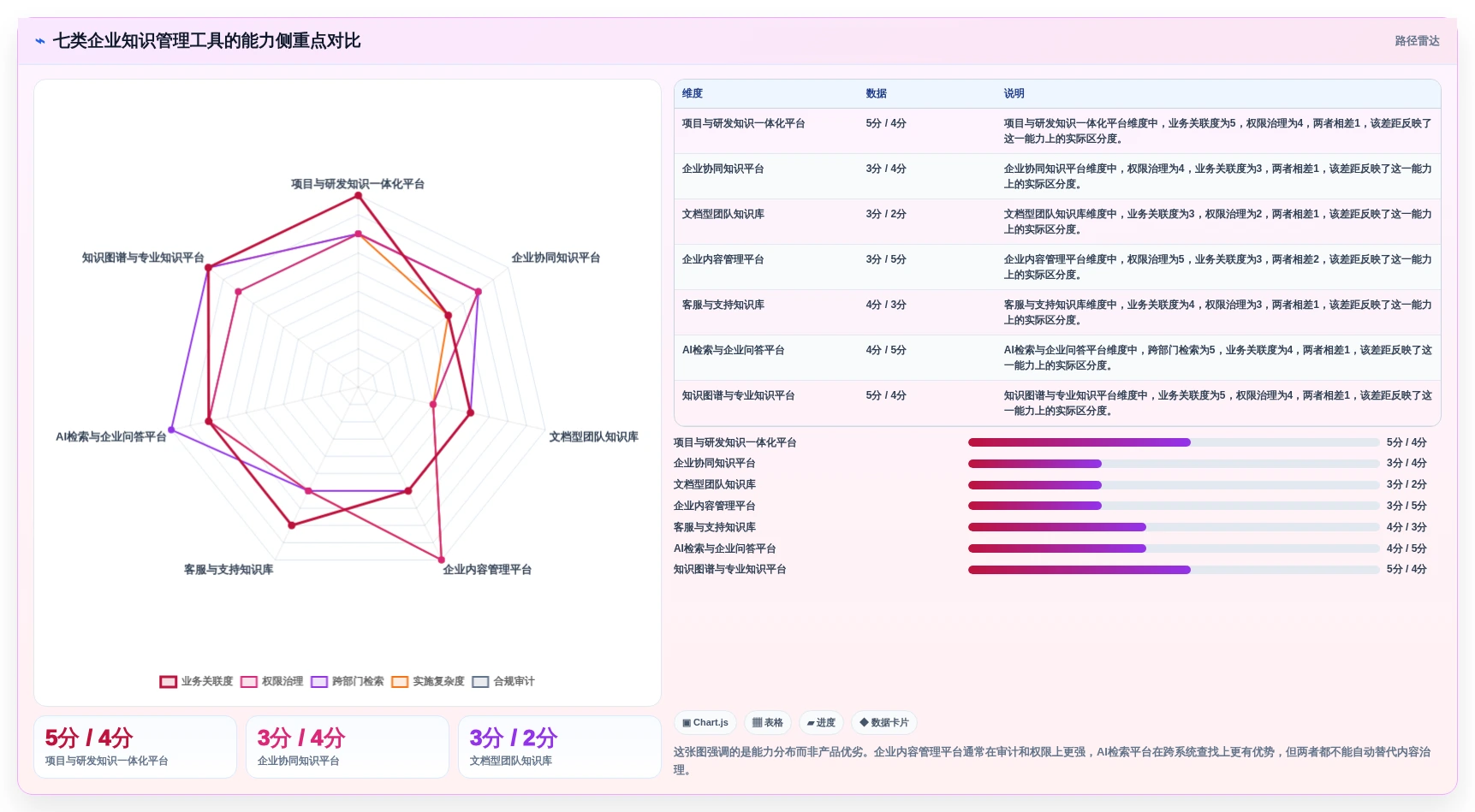The height and width of the screenshot is (812, 1475).
Task: Click table row 企业协同知识平台
Action: [x=1057, y=176]
